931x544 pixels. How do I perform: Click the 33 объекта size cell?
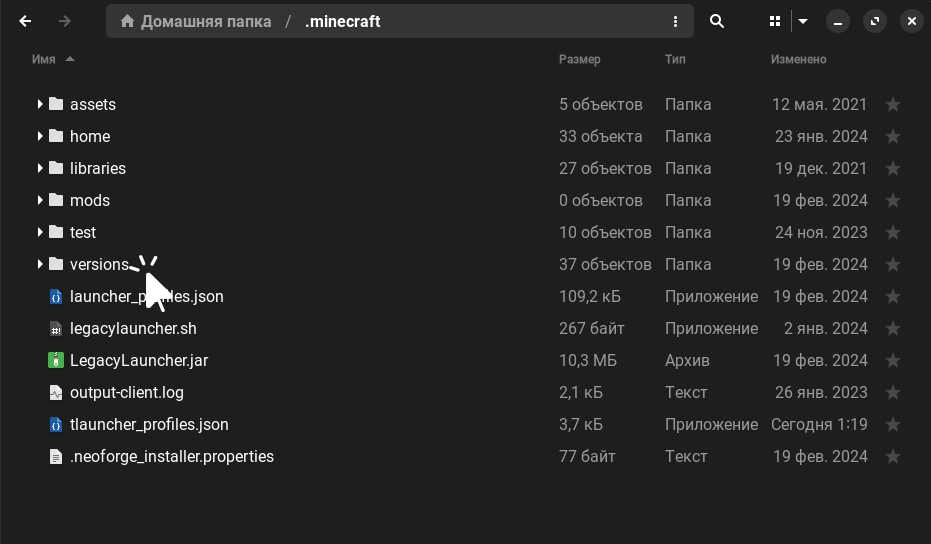tap(600, 137)
